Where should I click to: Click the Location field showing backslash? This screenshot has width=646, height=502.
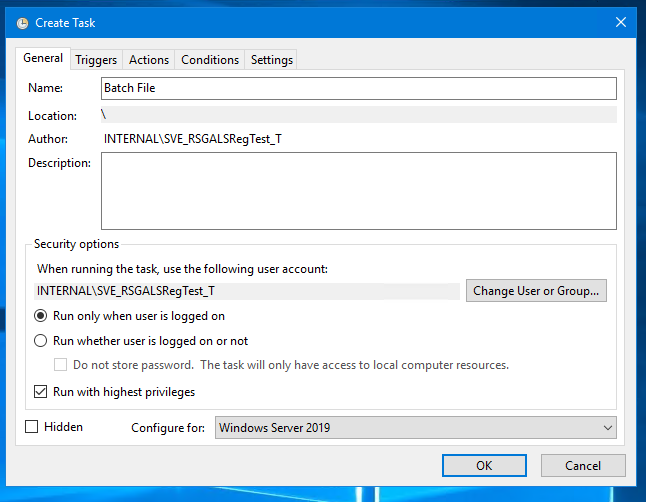point(358,115)
